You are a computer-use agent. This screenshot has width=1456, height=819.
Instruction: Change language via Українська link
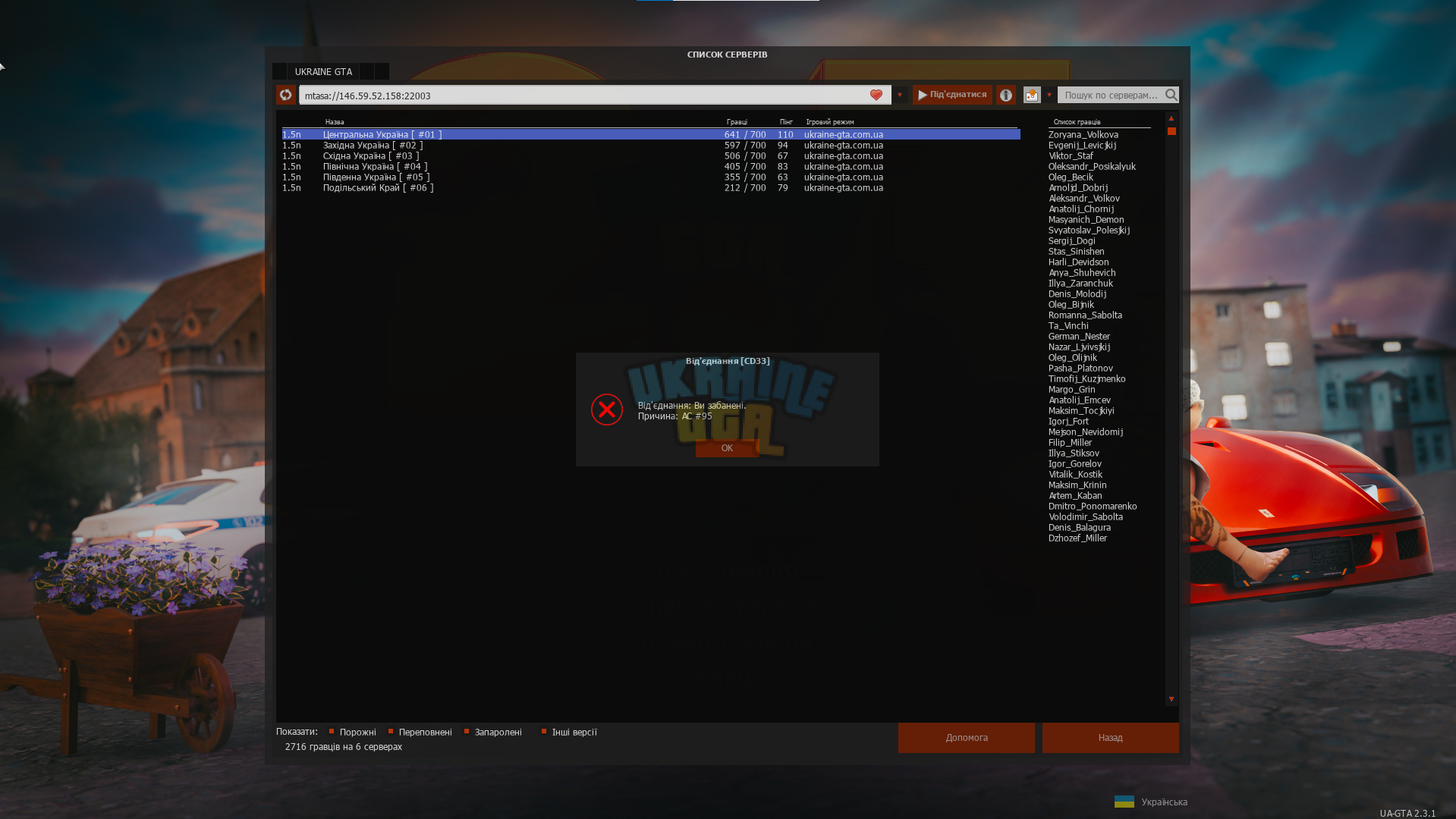[1164, 802]
